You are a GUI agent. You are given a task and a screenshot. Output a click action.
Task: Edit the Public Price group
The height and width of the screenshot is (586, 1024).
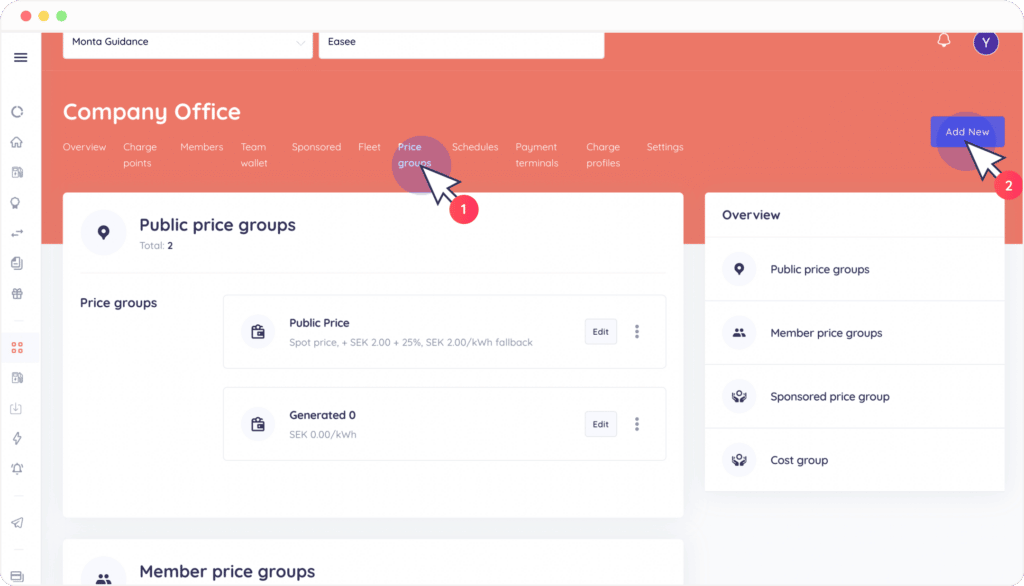coord(600,332)
